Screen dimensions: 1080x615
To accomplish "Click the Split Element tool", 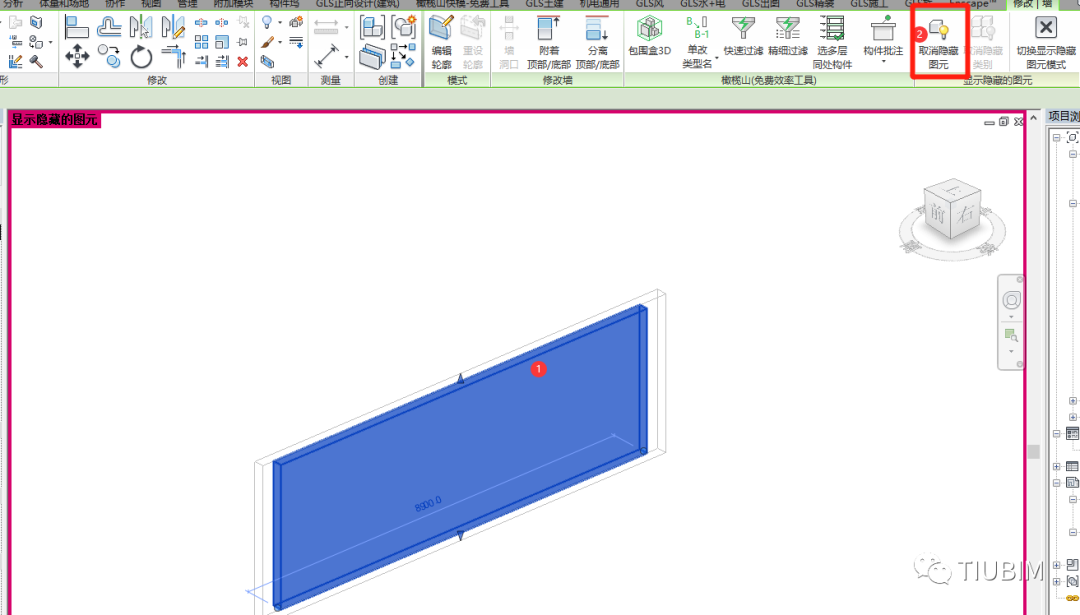I will coord(201,23).
